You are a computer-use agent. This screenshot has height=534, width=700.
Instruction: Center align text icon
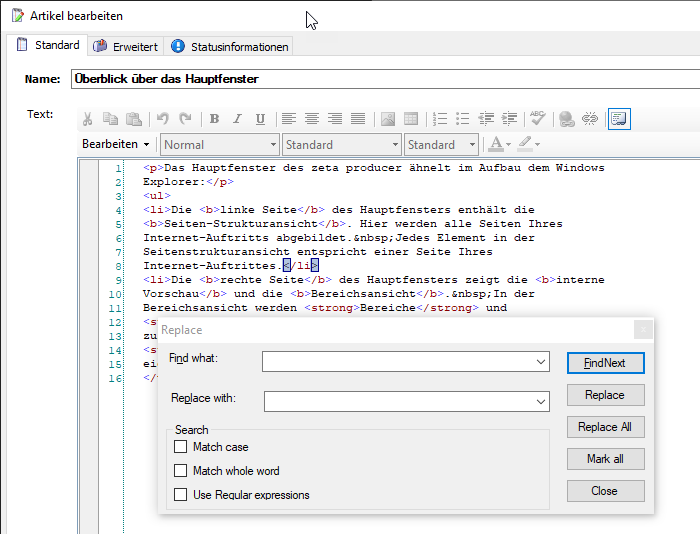(x=312, y=119)
